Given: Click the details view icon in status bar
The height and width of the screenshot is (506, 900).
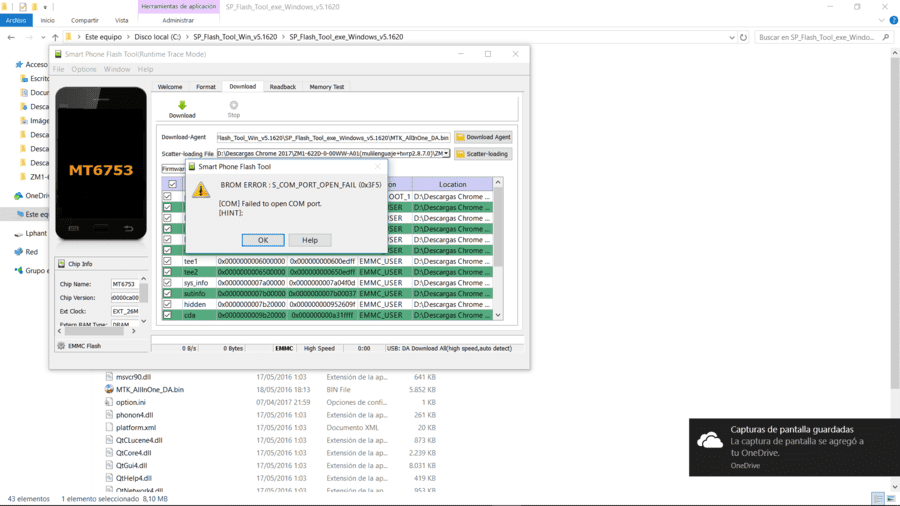Looking at the screenshot, I should point(878,499).
